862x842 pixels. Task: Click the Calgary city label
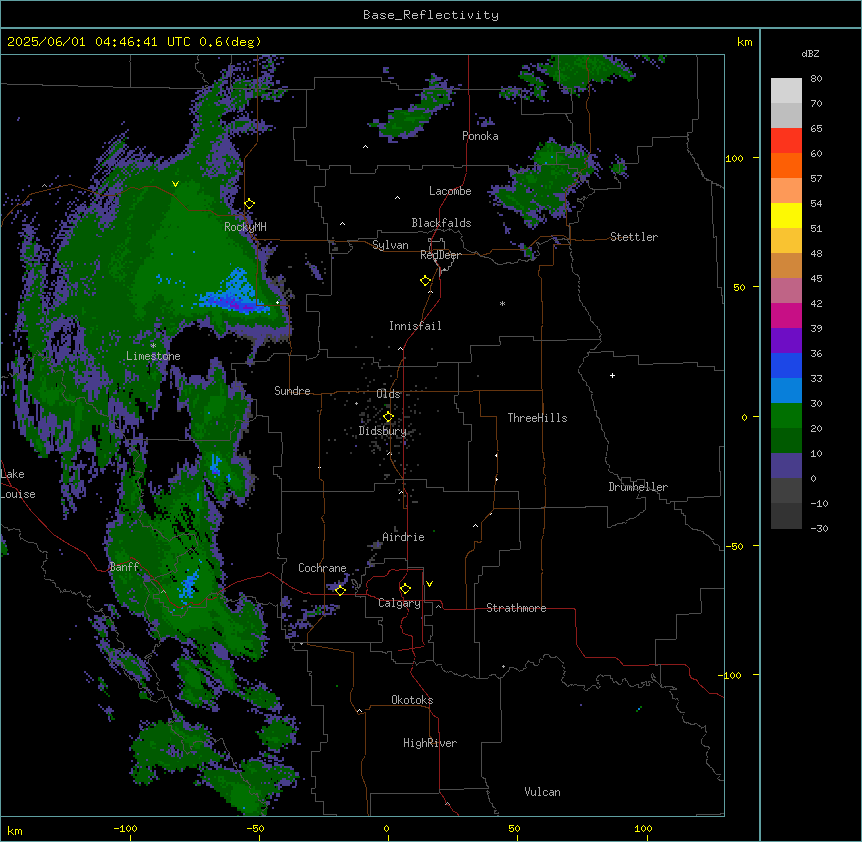[x=399, y=603]
